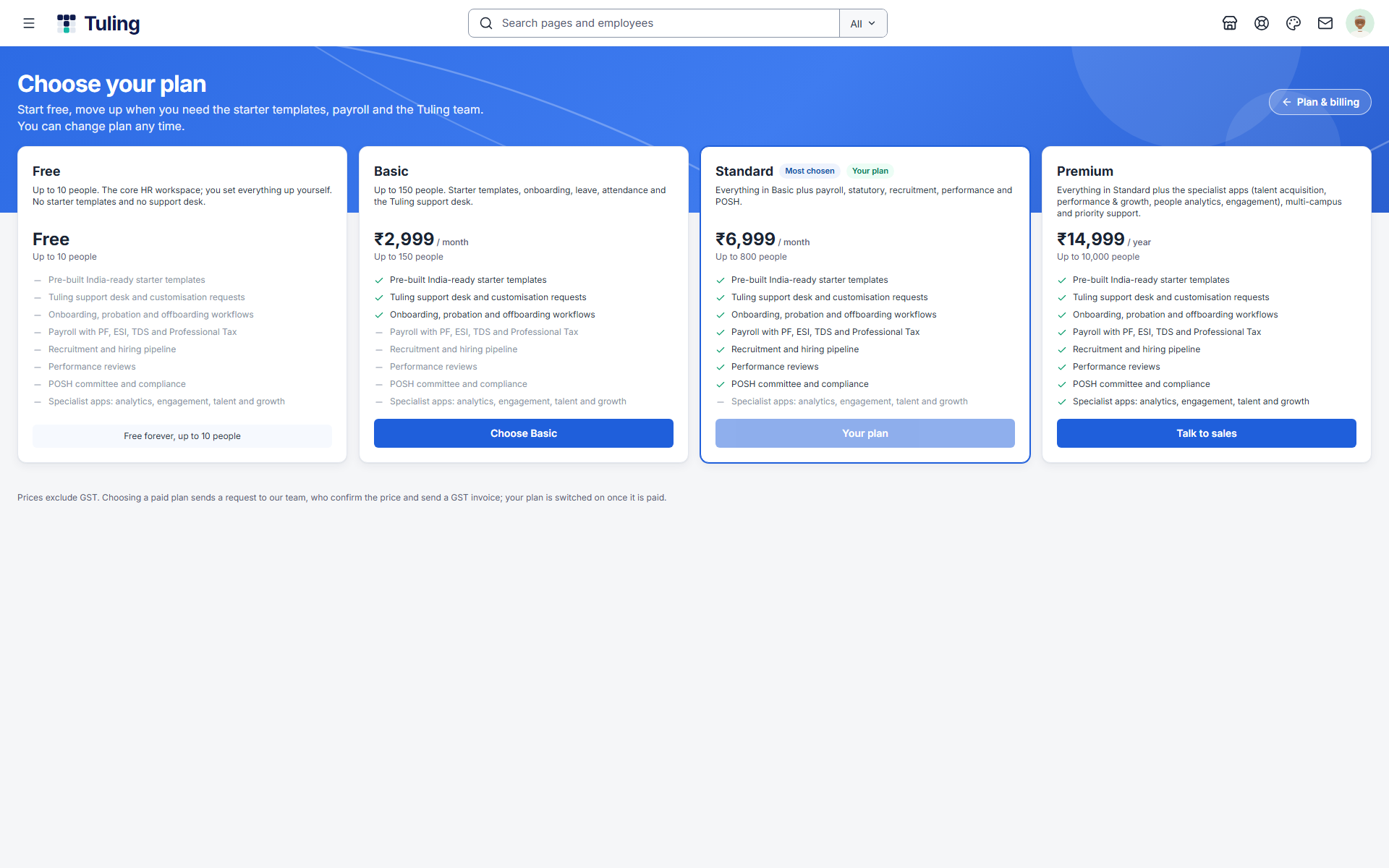Click Up to 10,000 people text
The height and width of the screenshot is (868, 1389).
pos(1098,257)
